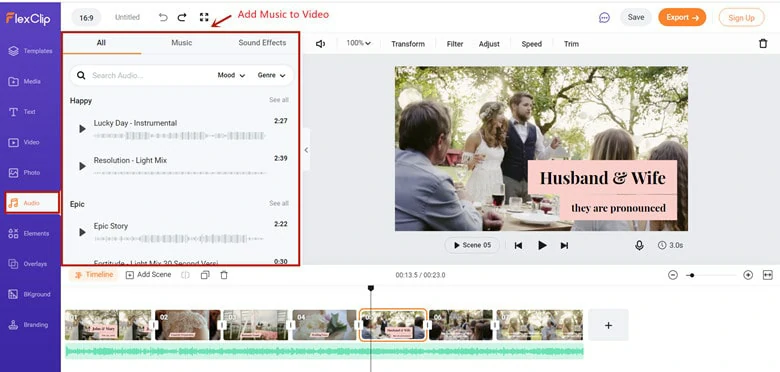Collapse the audio side panel arrow
The height and width of the screenshot is (372, 780).
306,150
